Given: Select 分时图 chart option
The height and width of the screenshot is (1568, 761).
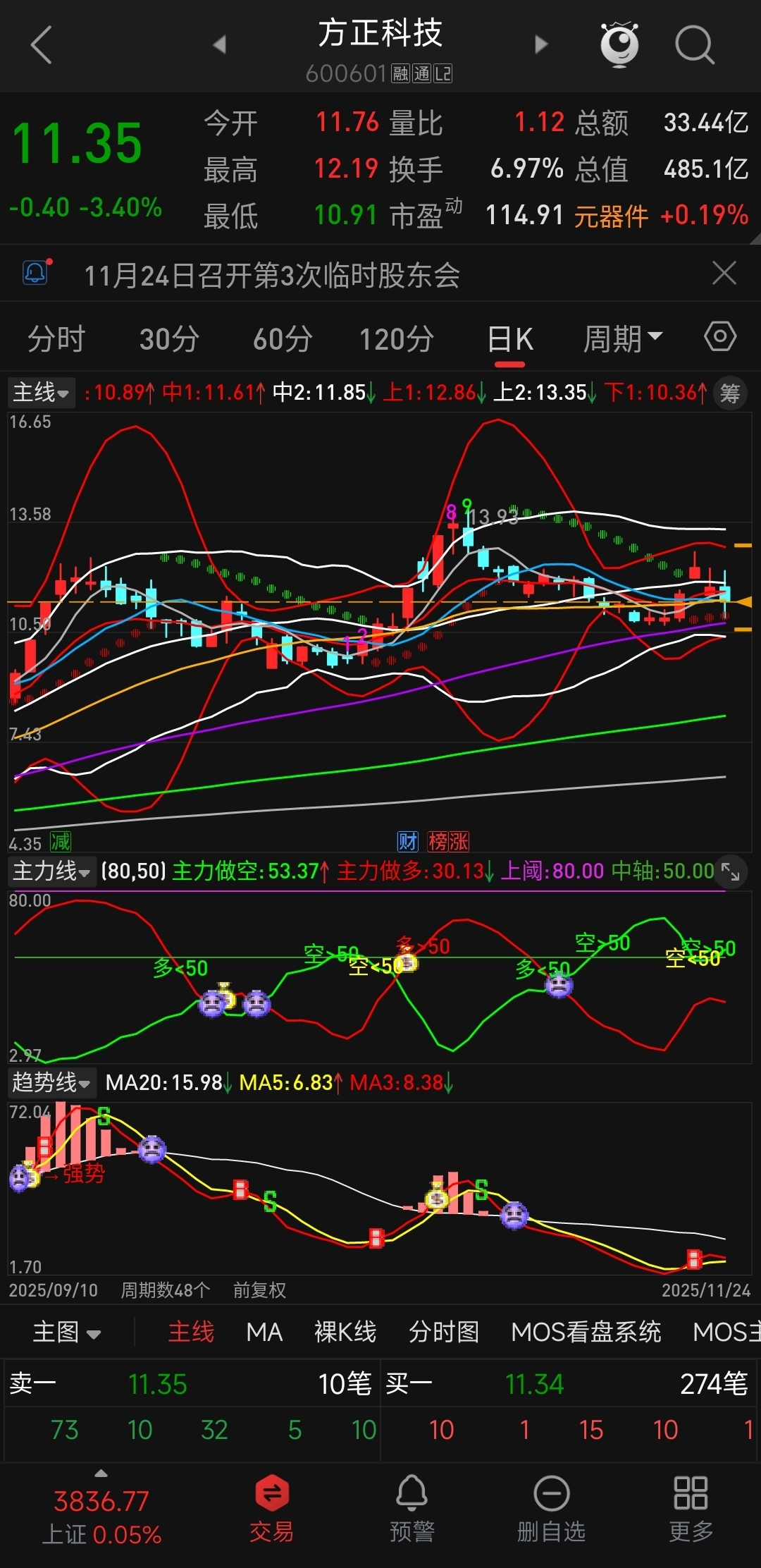Looking at the screenshot, I should 444,1332.
